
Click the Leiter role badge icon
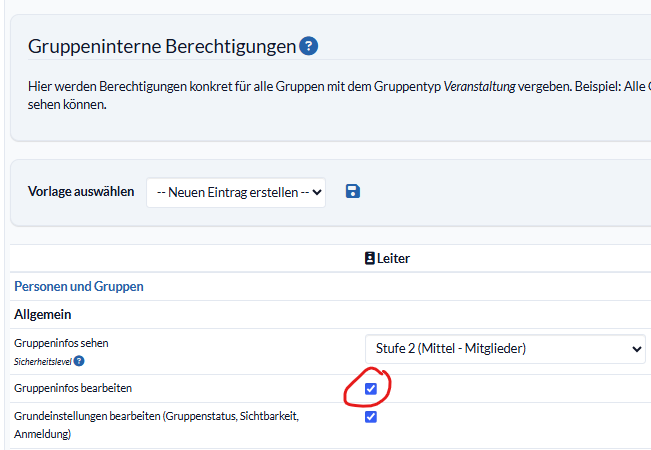click(369, 258)
